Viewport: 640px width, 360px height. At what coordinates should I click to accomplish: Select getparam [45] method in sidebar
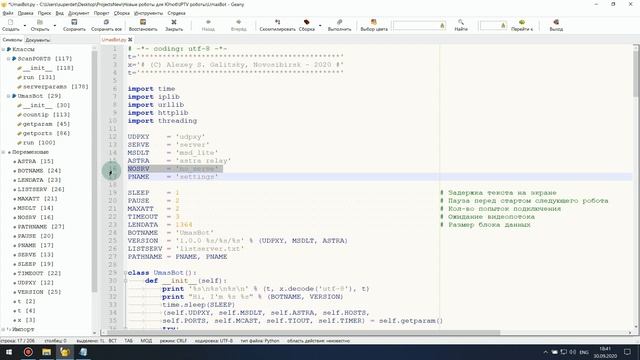coord(46,124)
